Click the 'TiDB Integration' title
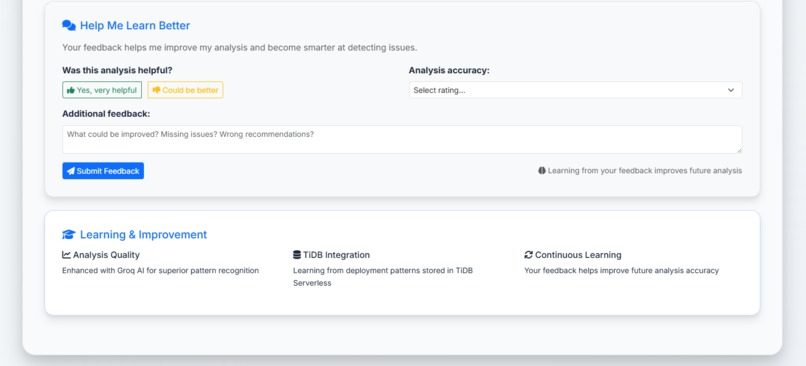The height and width of the screenshot is (366, 806). [x=336, y=255]
